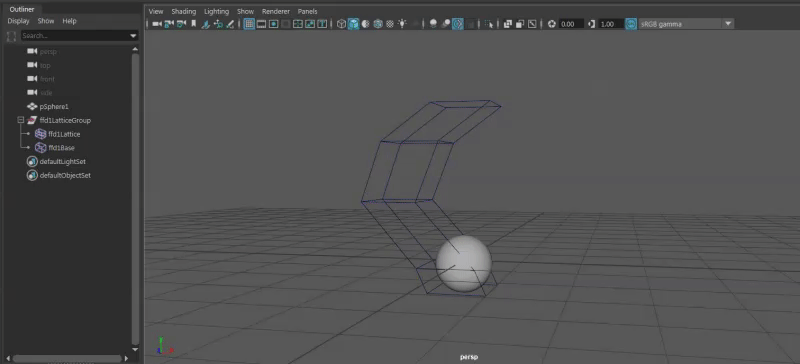Select ffd1Lattice in the Outliner
This screenshot has height=364, width=800.
point(64,134)
